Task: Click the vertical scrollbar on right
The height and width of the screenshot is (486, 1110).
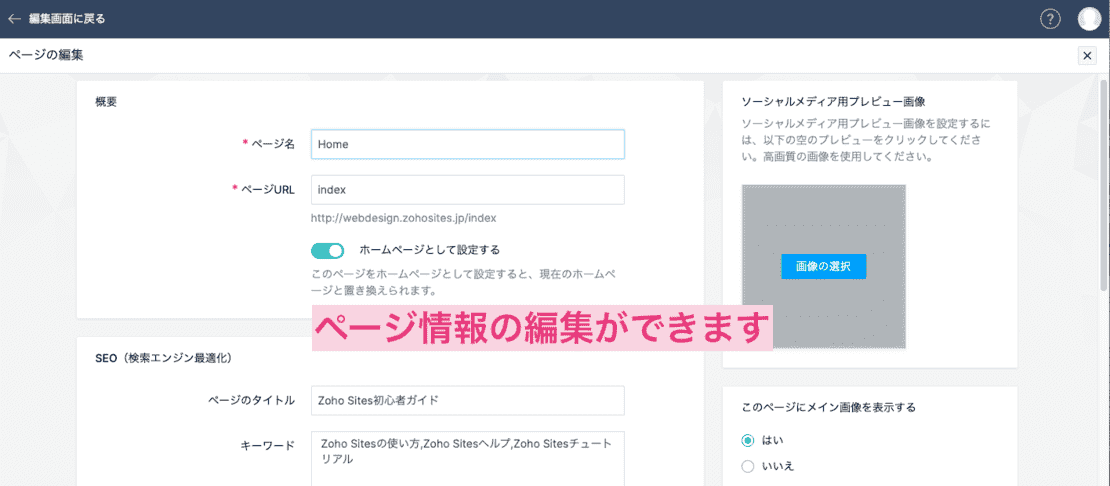Action: click(1104, 184)
